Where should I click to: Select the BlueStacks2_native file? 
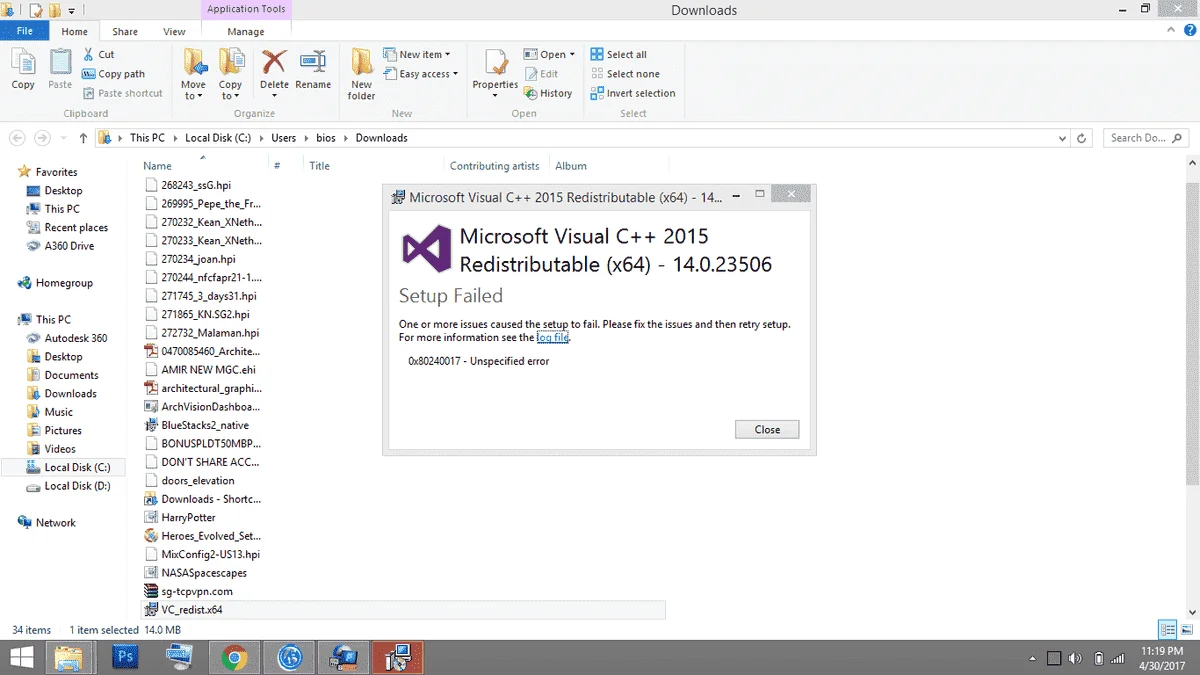coord(205,425)
